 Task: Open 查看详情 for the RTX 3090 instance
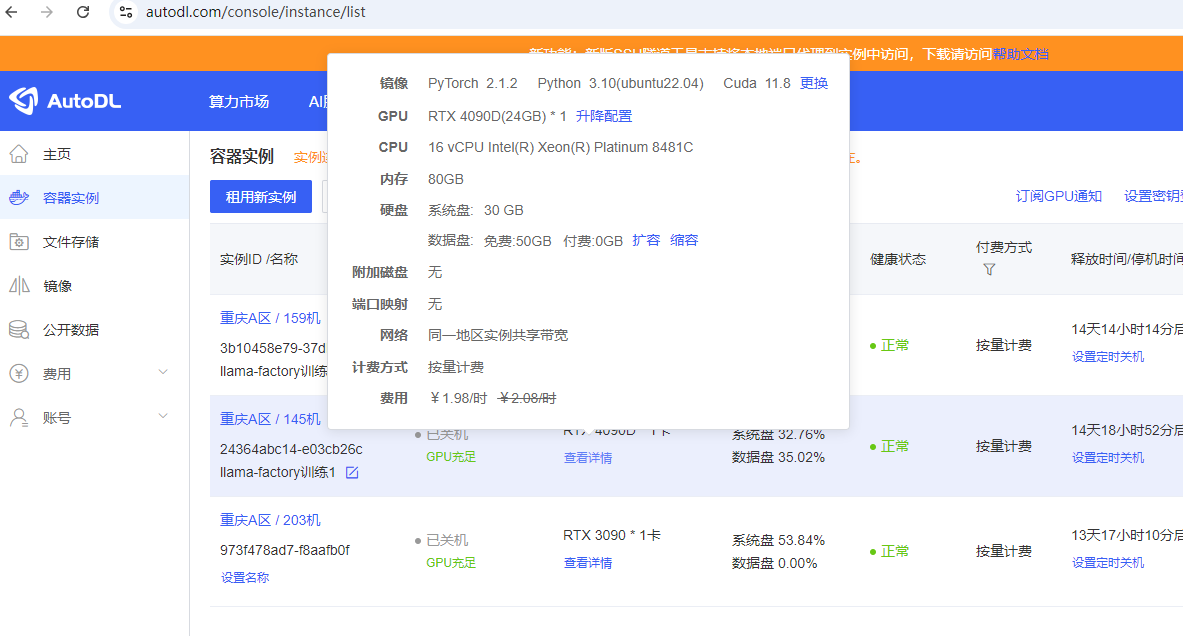(588, 563)
